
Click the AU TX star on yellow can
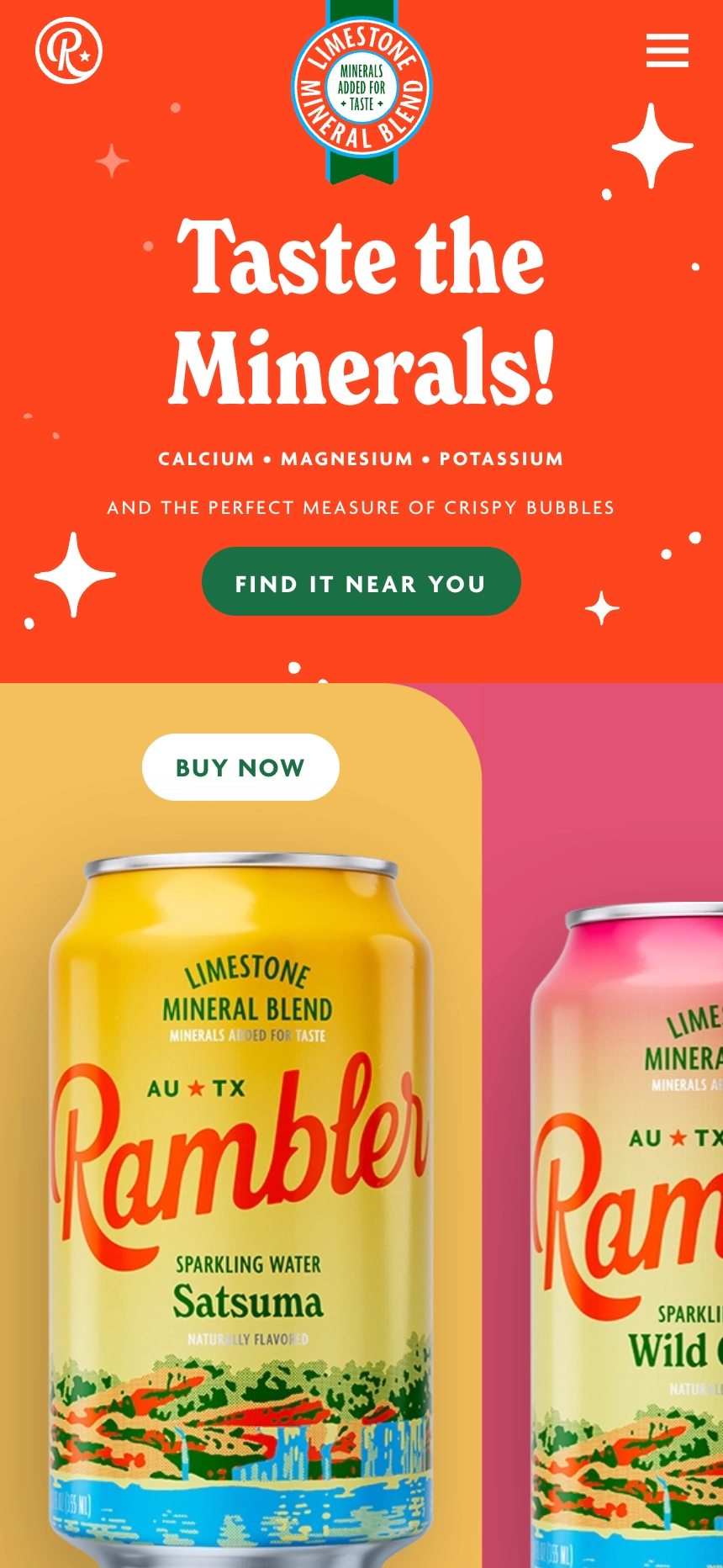click(196, 1089)
